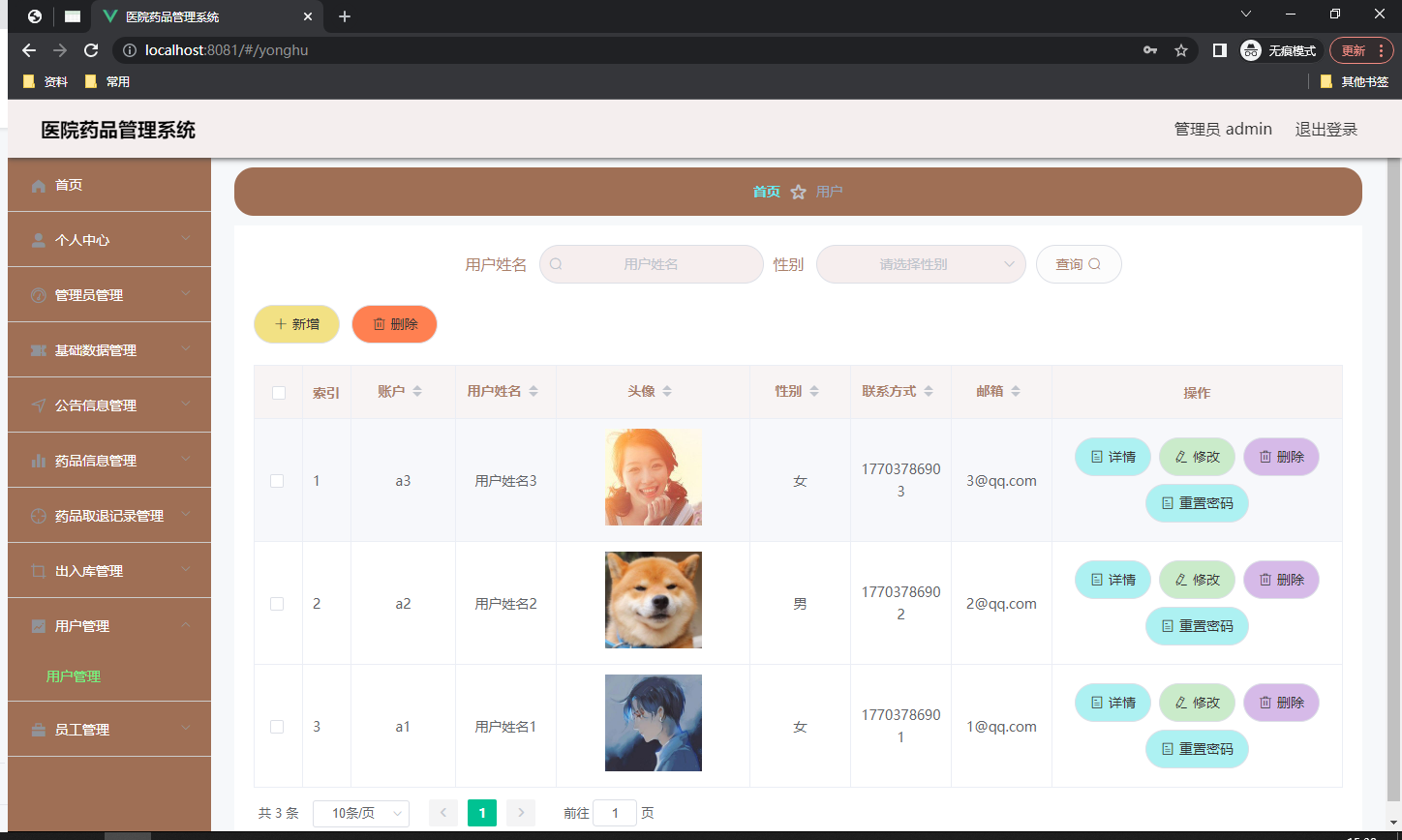Viewport: 1402px width, 840px height.
Task: Open the 10条/页 page size dropdown
Action: [360, 813]
